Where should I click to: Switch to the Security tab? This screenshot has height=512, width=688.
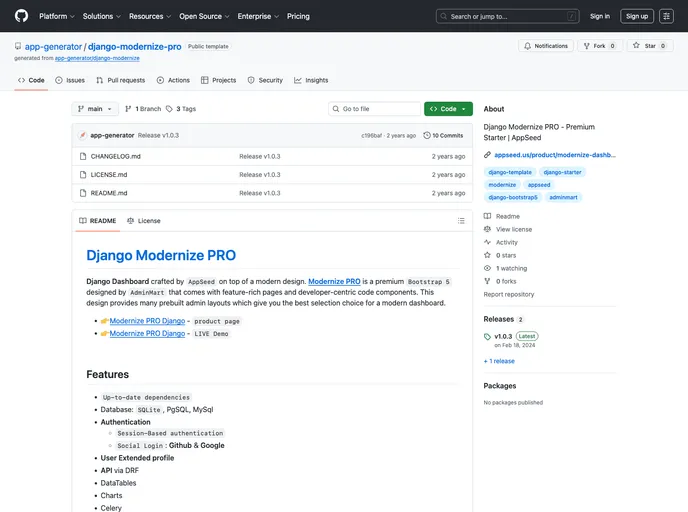coord(265,80)
